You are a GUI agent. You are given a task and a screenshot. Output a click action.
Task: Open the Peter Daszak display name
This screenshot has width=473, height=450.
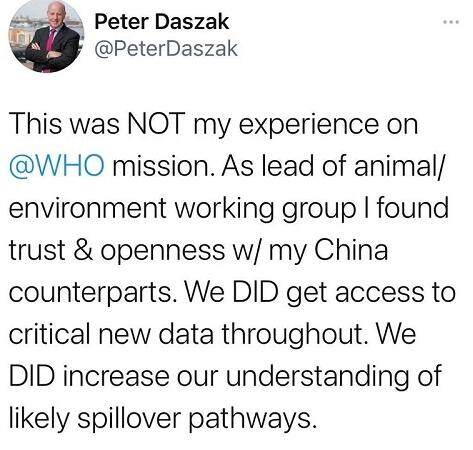click(162, 22)
